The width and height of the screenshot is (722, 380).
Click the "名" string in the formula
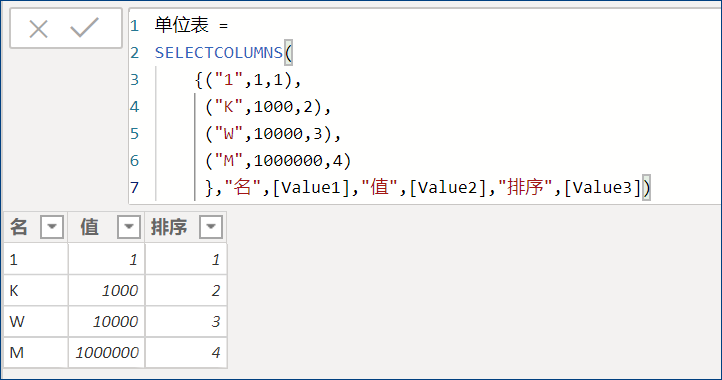243,188
